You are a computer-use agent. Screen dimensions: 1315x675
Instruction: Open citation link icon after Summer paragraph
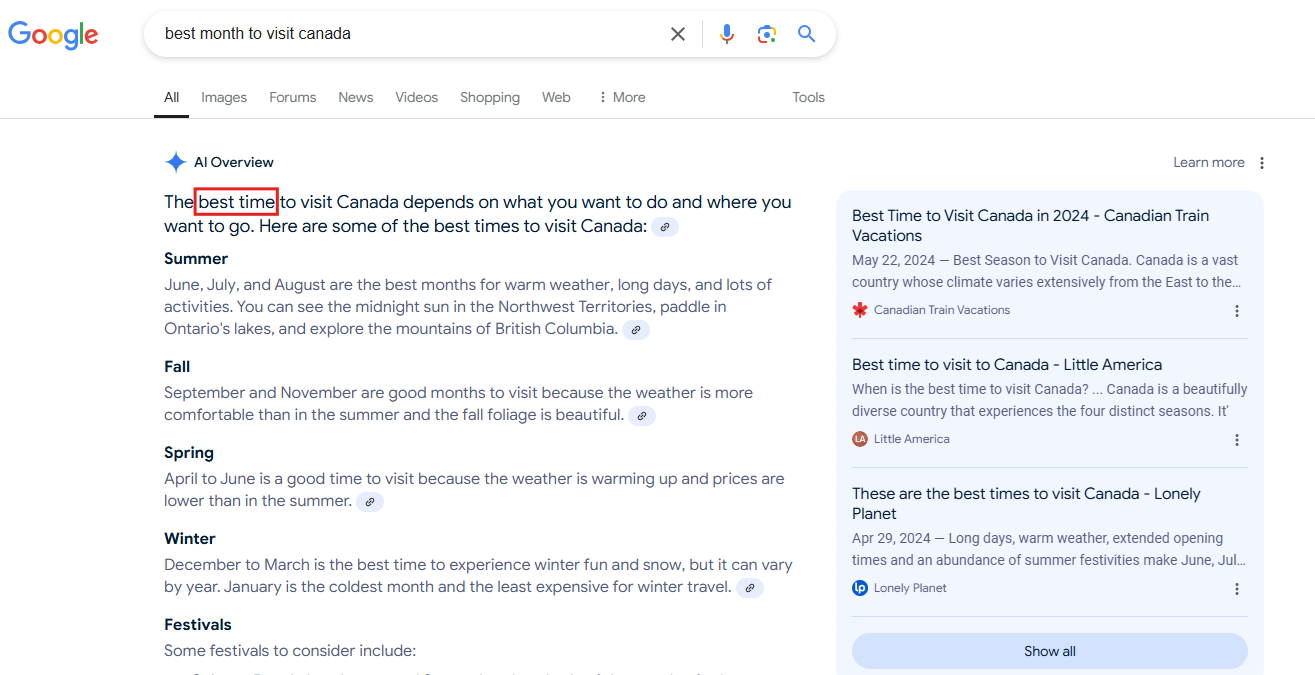636,330
